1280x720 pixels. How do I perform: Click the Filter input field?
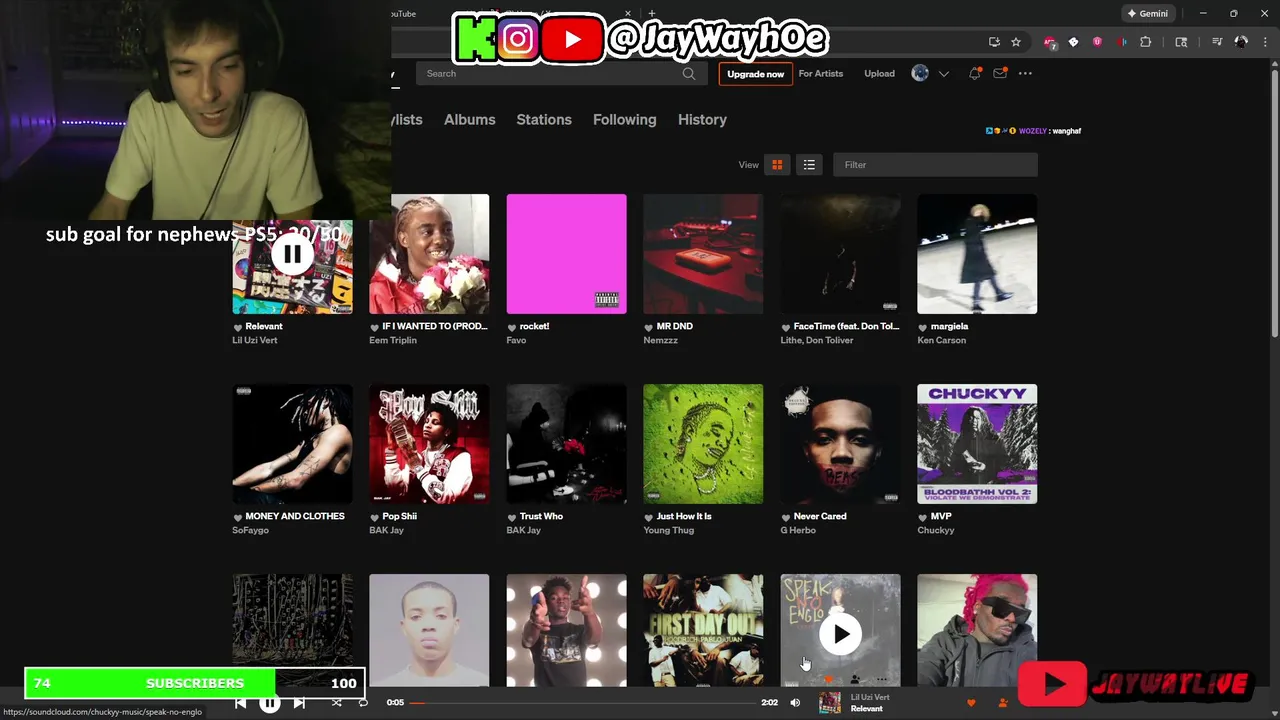tap(935, 165)
